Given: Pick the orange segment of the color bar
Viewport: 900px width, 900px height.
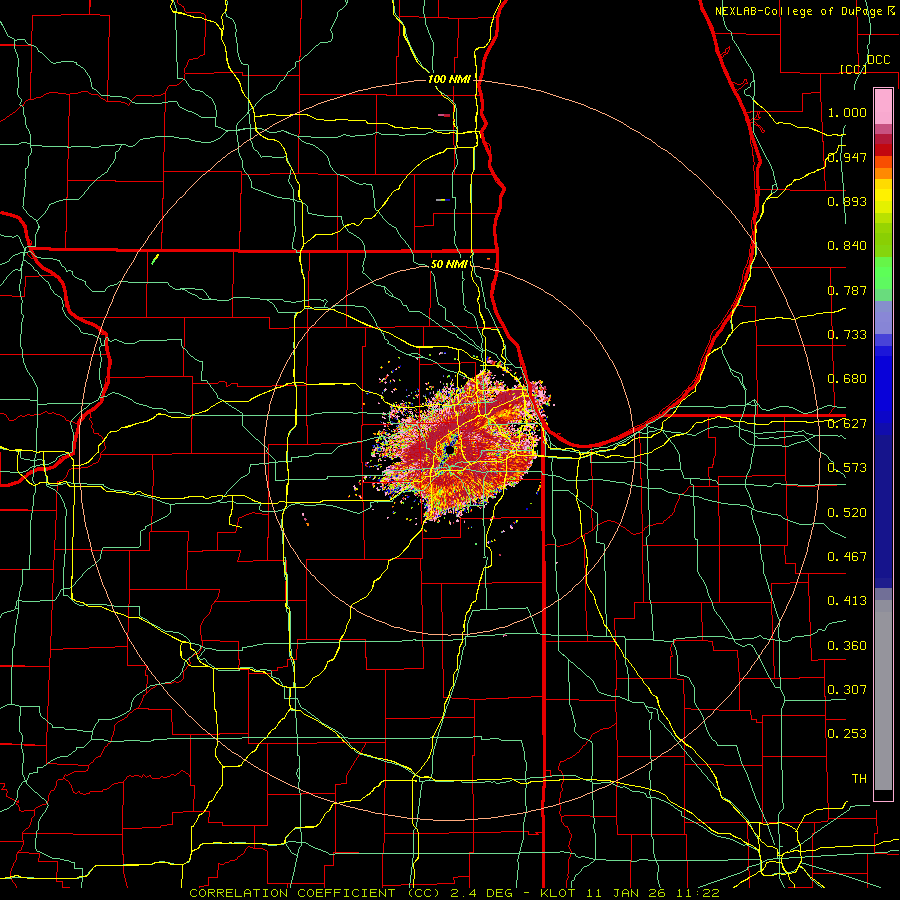Looking at the screenshot, I should tap(883, 173).
